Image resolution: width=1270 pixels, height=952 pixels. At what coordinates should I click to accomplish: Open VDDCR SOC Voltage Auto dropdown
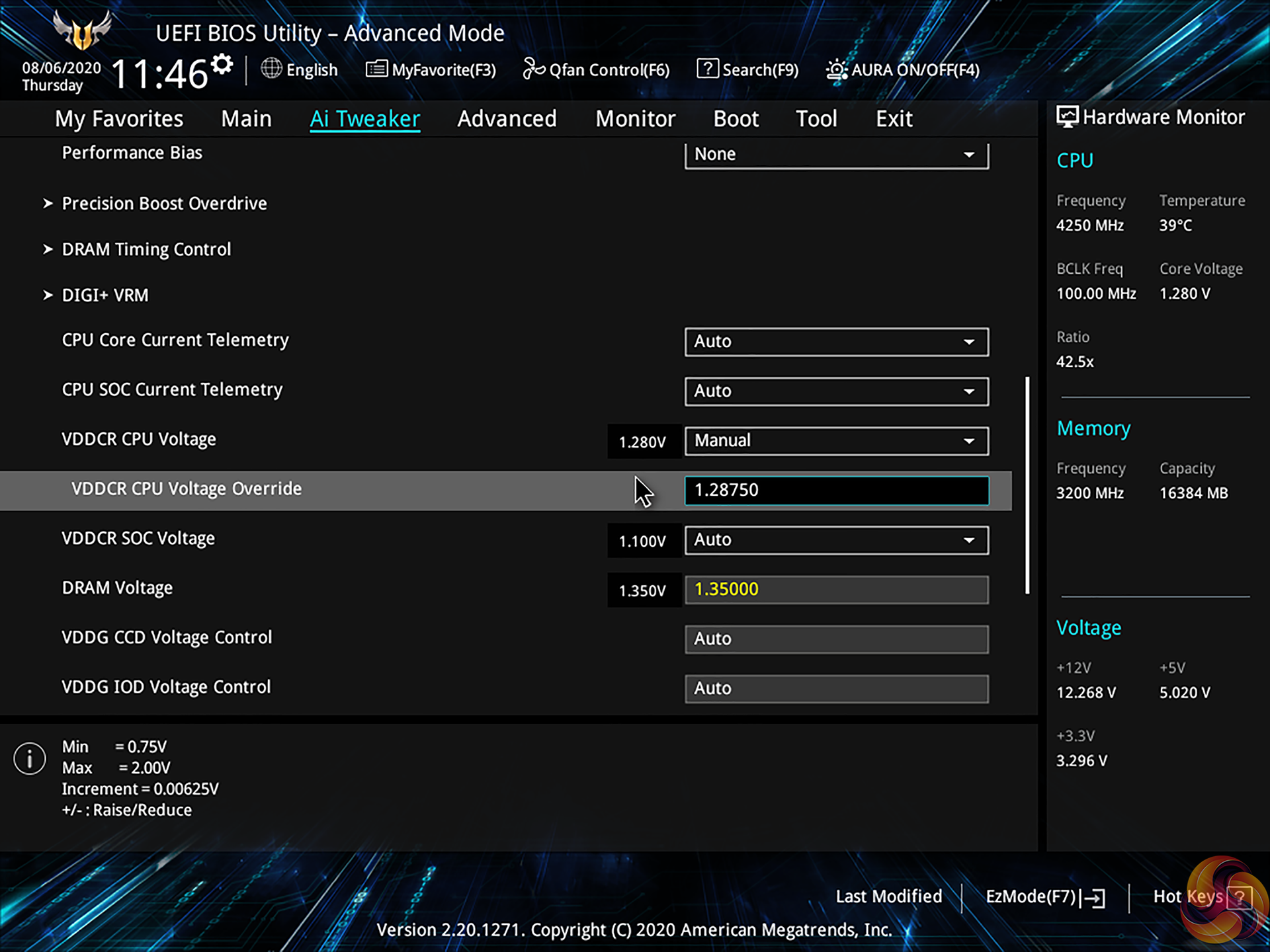point(836,540)
